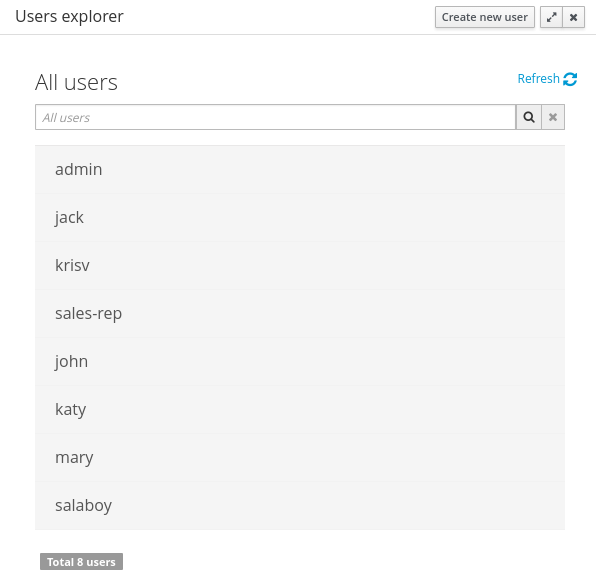Focus the All users search field

[275, 117]
